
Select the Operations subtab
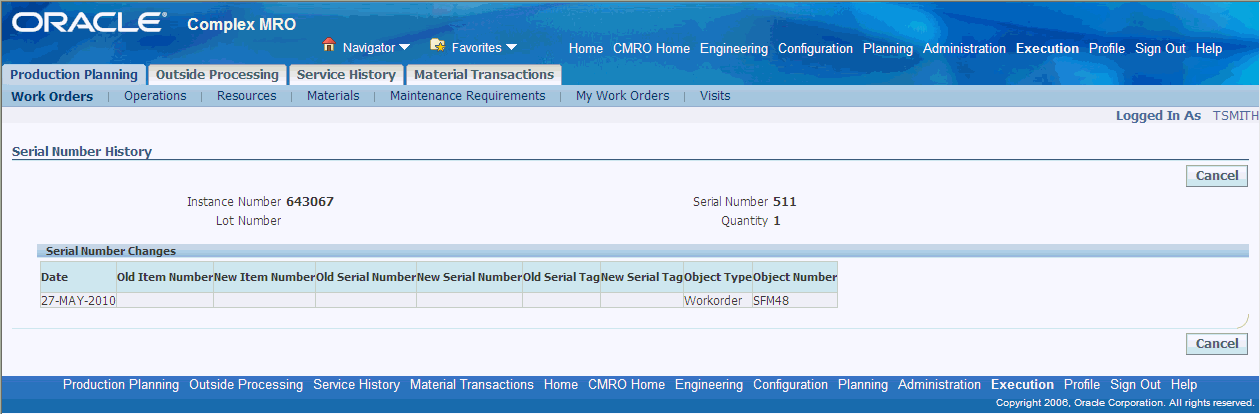coord(155,96)
